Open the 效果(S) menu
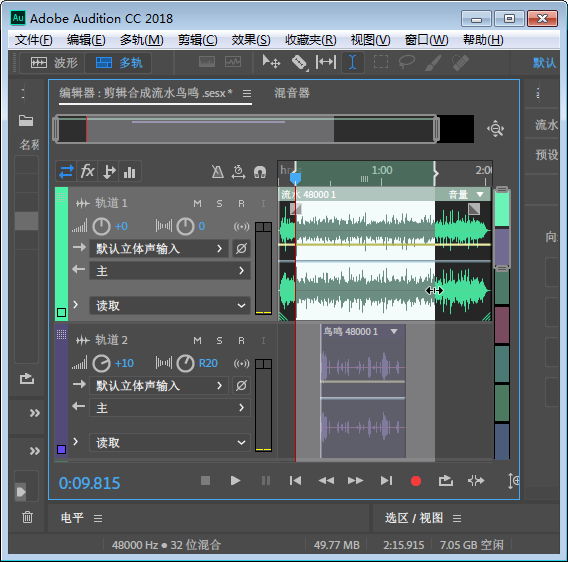Viewport: 568px width, 562px height. [x=251, y=40]
